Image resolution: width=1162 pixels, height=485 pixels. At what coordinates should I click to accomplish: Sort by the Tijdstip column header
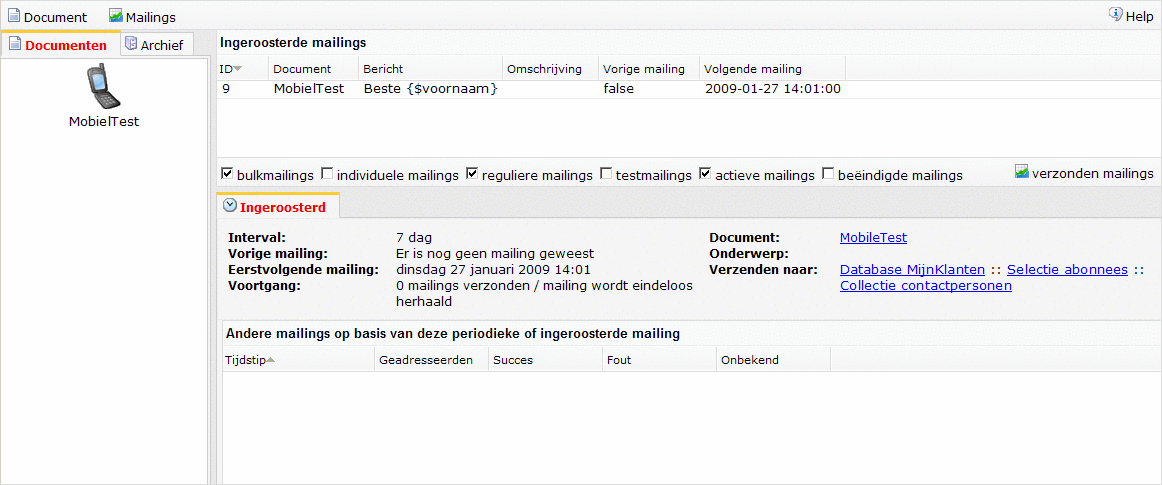(x=246, y=360)
